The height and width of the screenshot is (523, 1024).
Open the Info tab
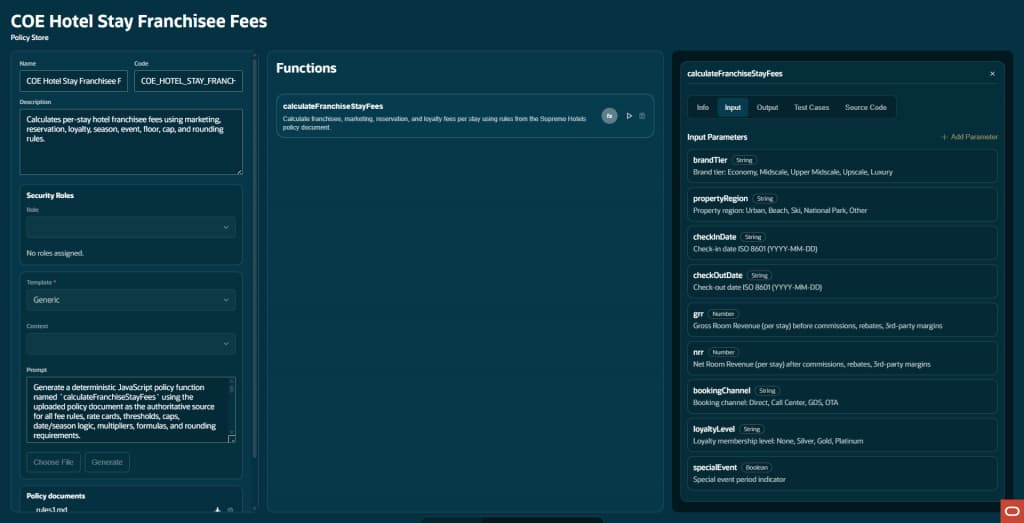click(x=703, y=108)
